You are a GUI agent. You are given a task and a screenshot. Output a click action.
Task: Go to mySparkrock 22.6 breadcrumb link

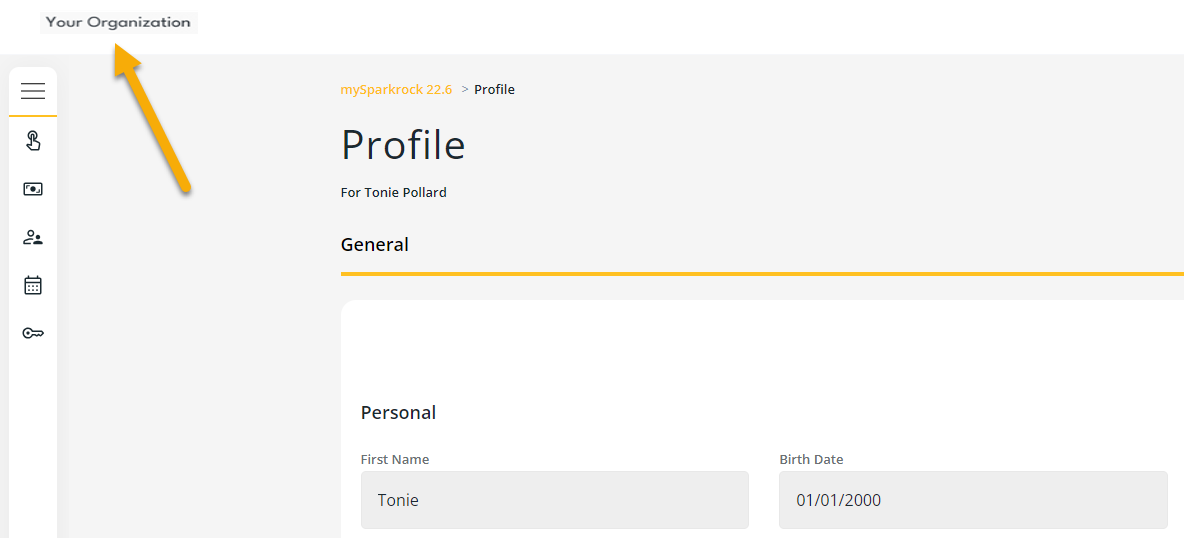[x=396, y=89]
